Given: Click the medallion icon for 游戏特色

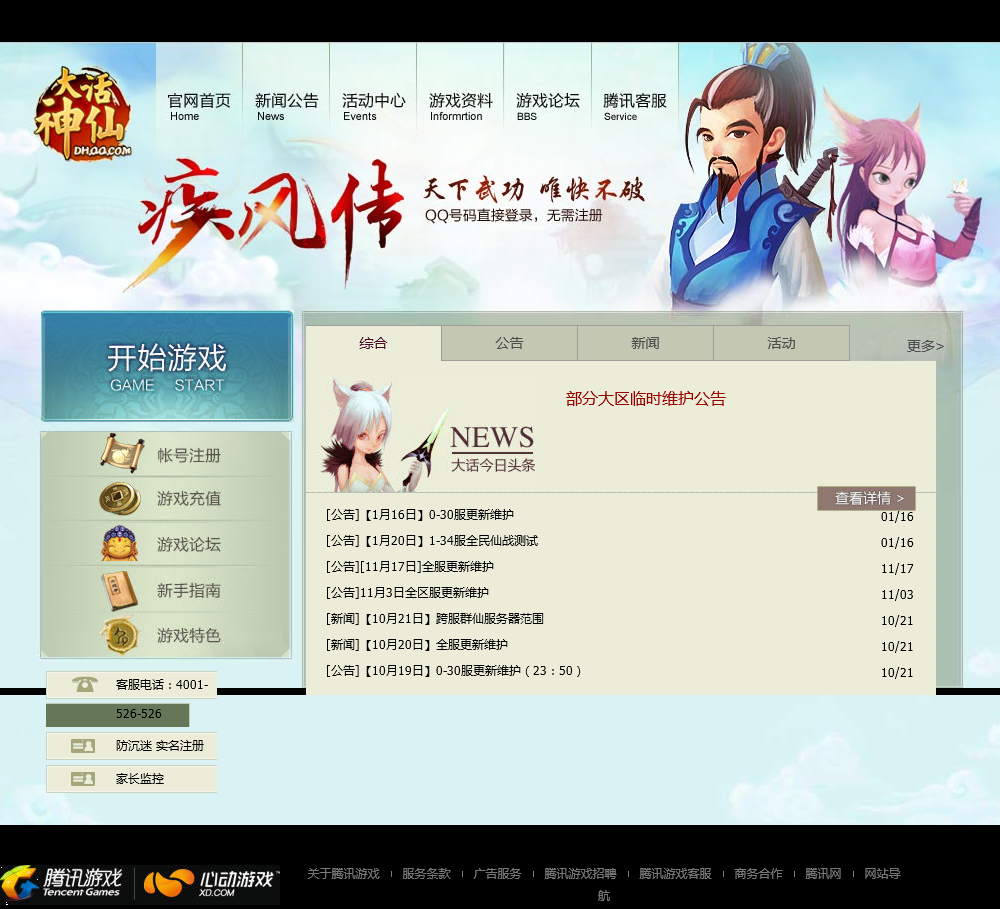Looking at the screenshot, I should tap(120, 635).
